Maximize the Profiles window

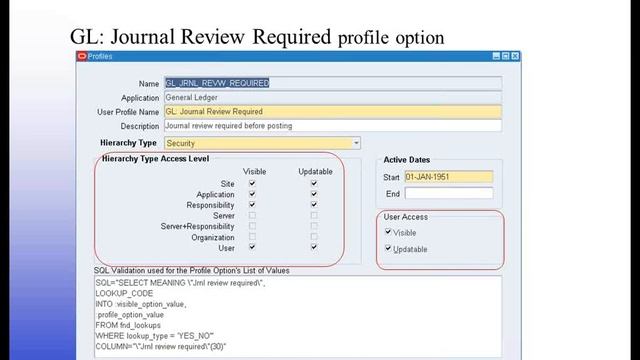click(x=505, y=56)
